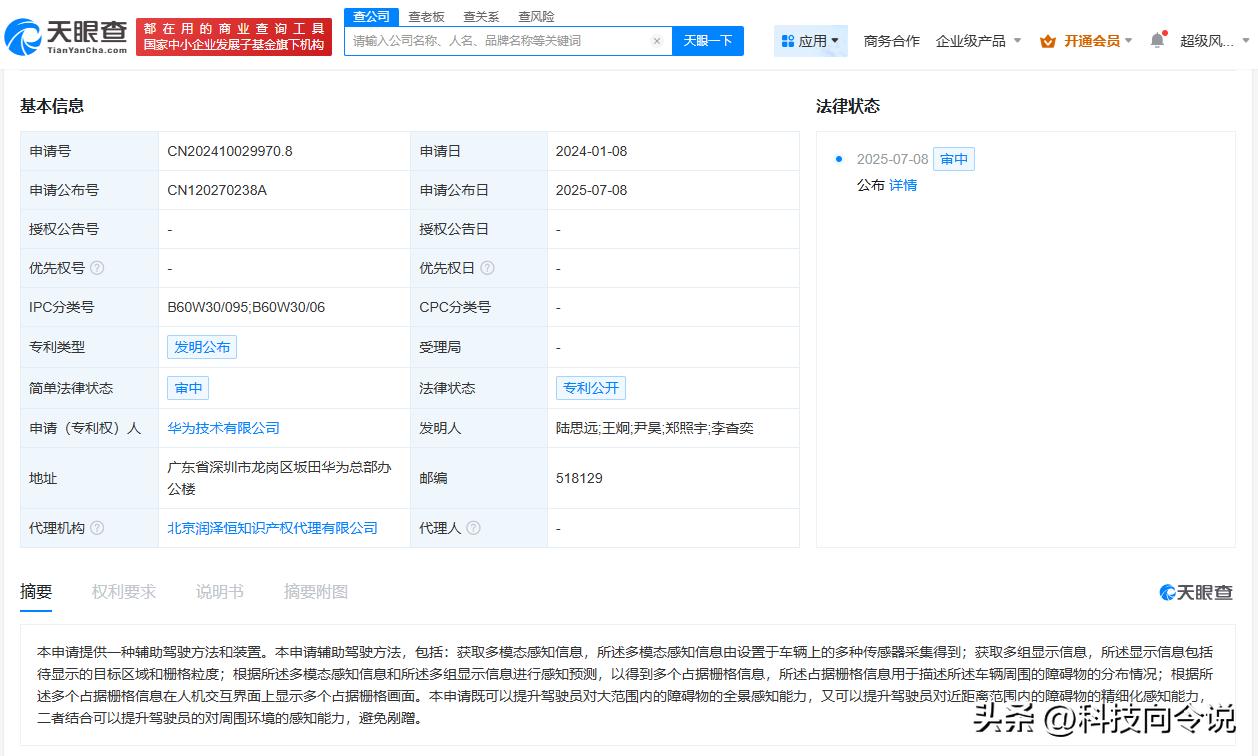Image resolution: width=1258 pixels, height=756 pixels.
Task: Select the 查公司 search tab
Action: coord(371,16)
